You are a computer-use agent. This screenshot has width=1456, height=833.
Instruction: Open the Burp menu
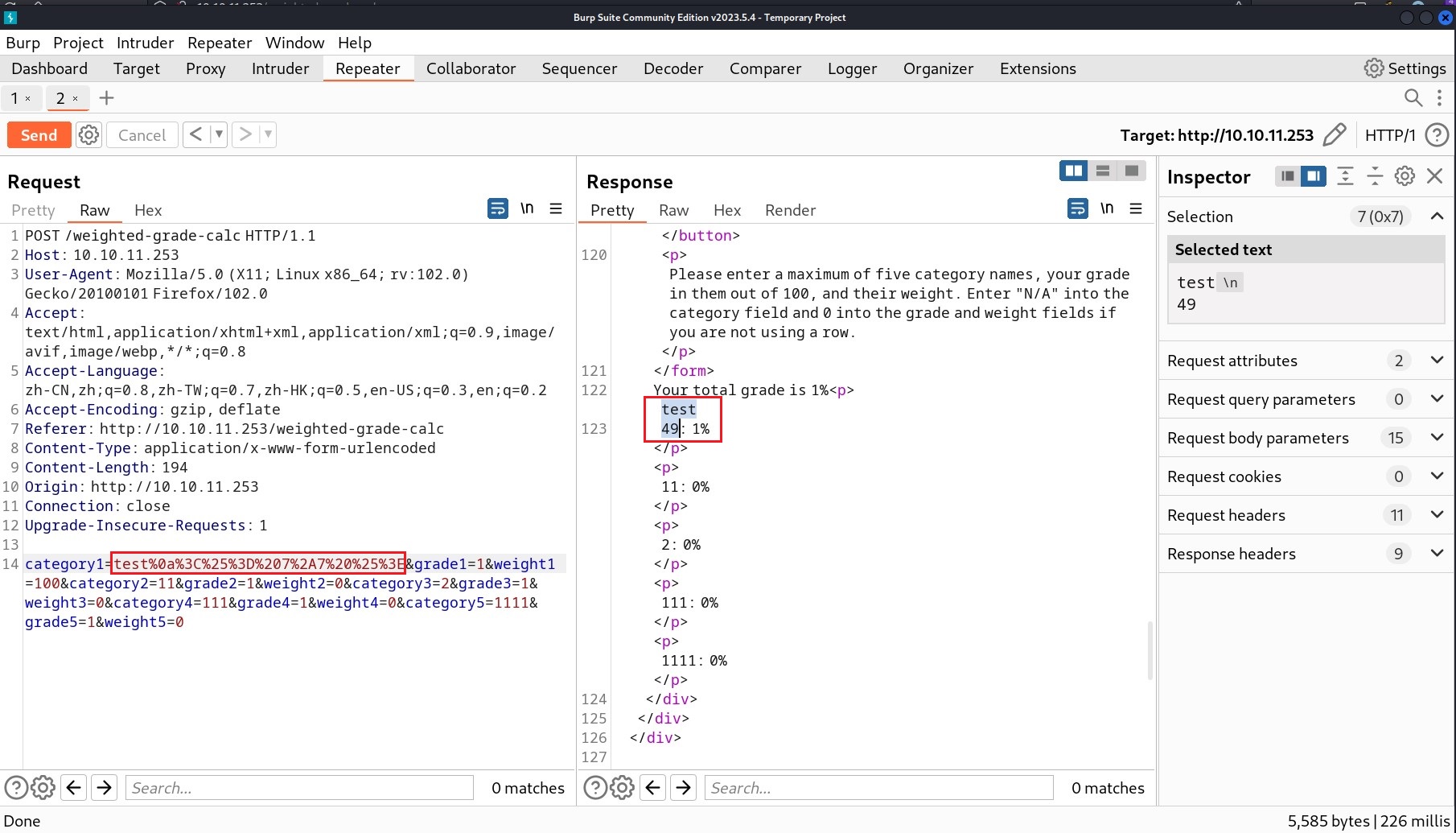23,43
